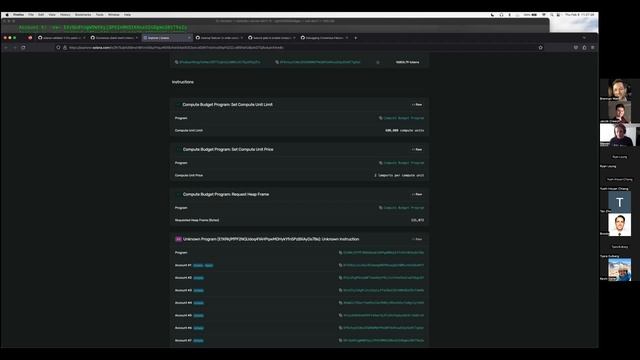Select the "Compute Unit Price" row label

[x=189, y=176]
